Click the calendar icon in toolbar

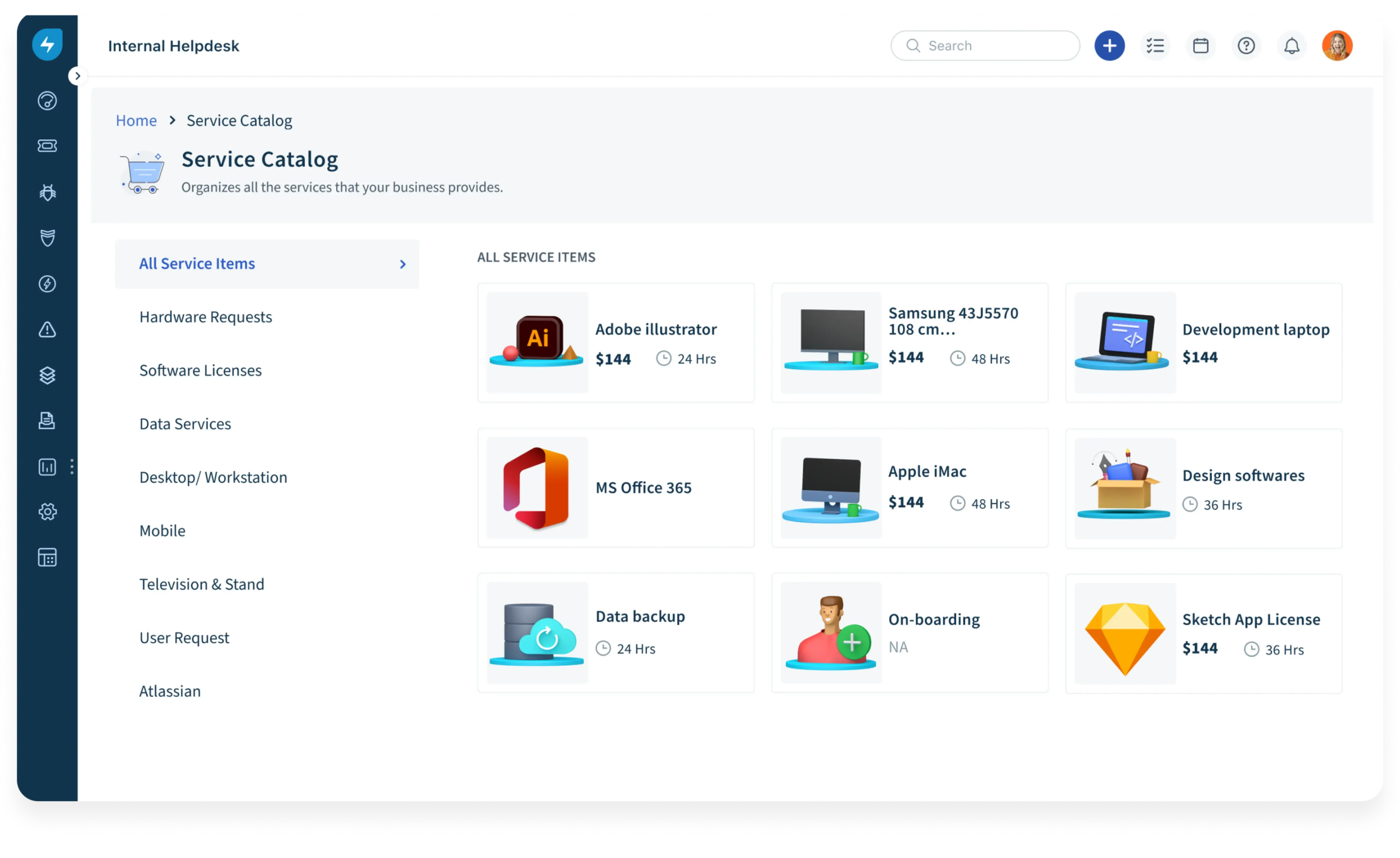point(1201,45)
